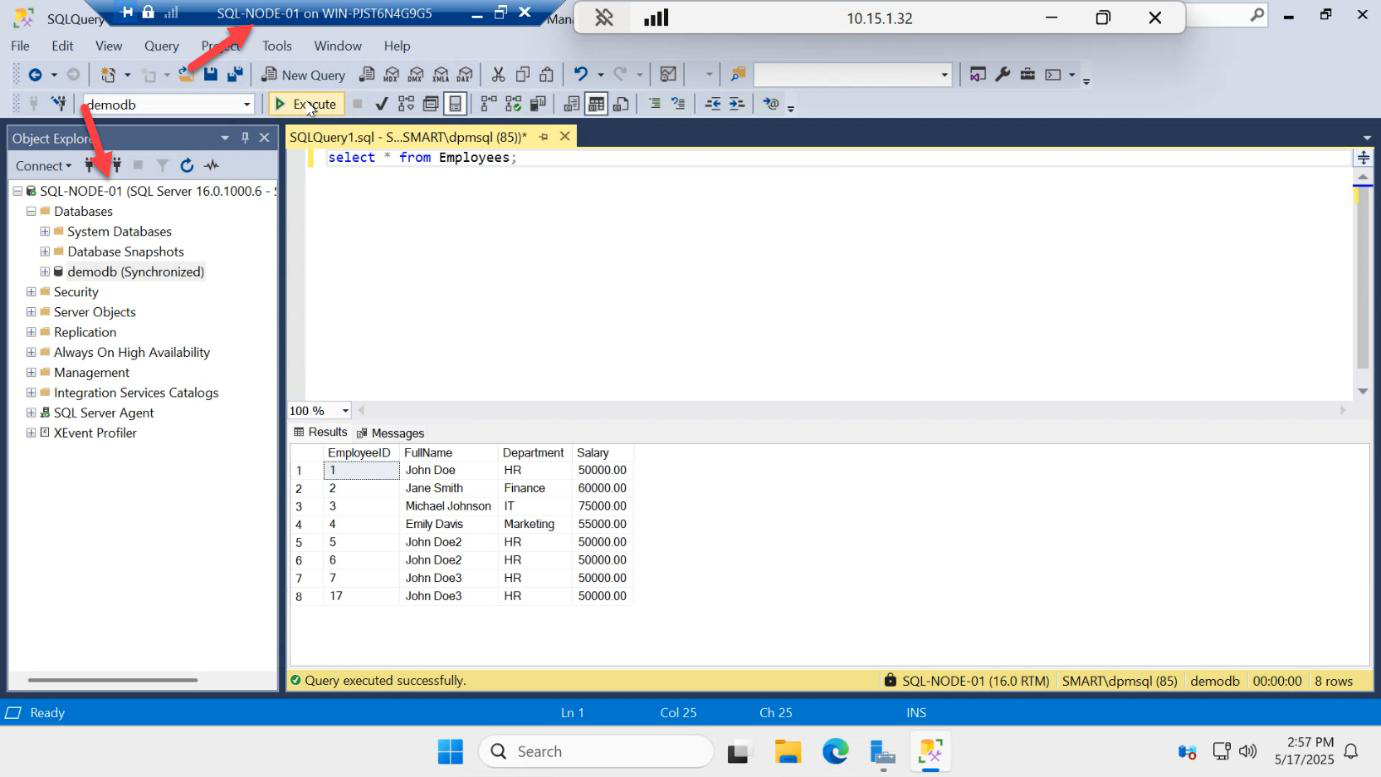Click the Save icon in toolbar

[x=211, y=75]
